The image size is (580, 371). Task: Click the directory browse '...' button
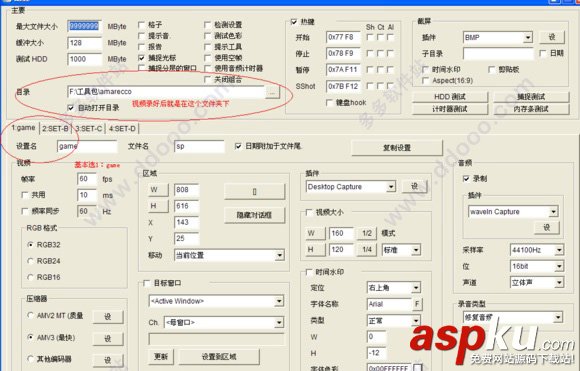click(x=272, y=92)
